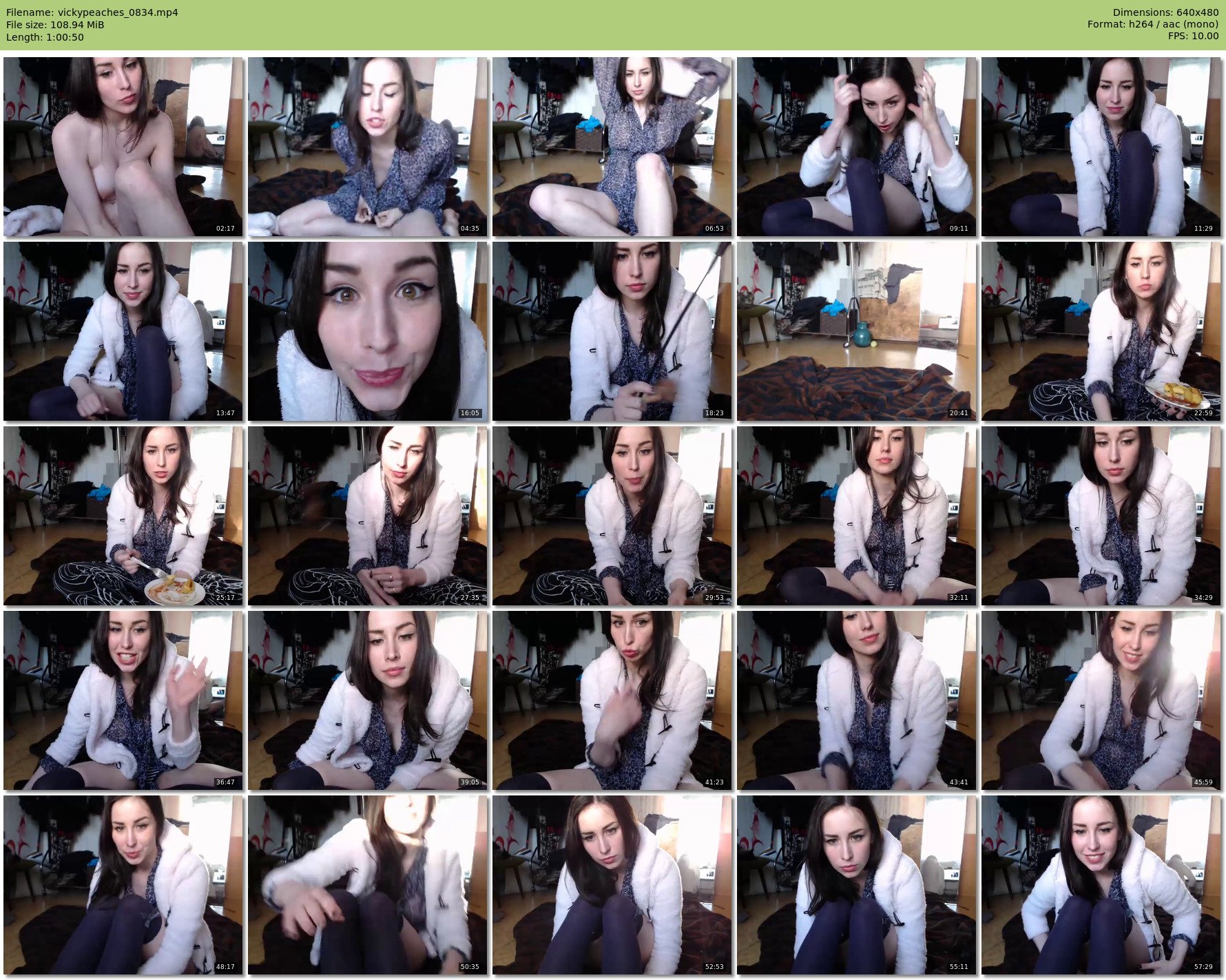Screen dimensions: 1226x980
Task: Open the thumbnail stamped 04:35
Action: (x=368, y=147)
